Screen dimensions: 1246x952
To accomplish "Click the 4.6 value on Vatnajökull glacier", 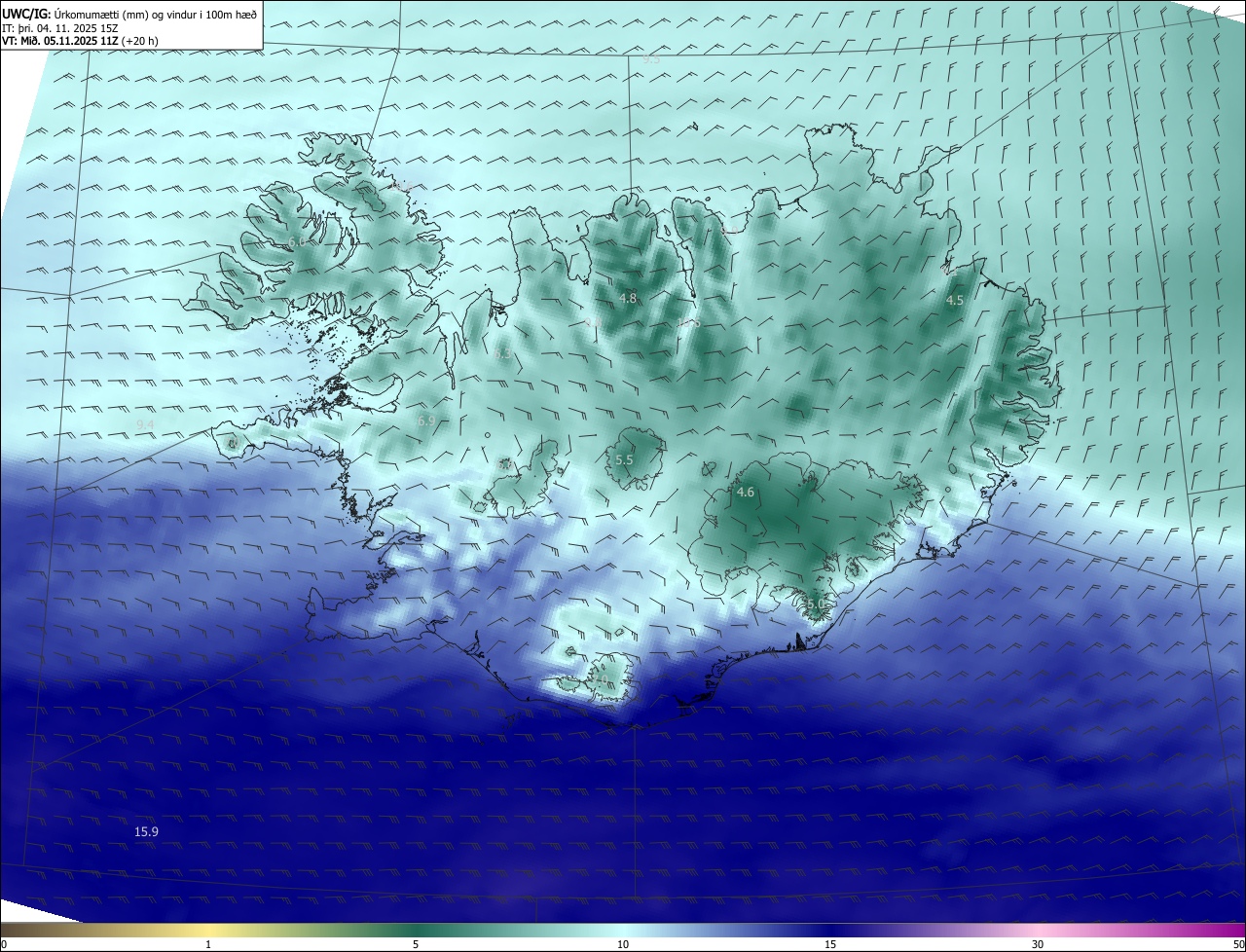I will point(746,493).
